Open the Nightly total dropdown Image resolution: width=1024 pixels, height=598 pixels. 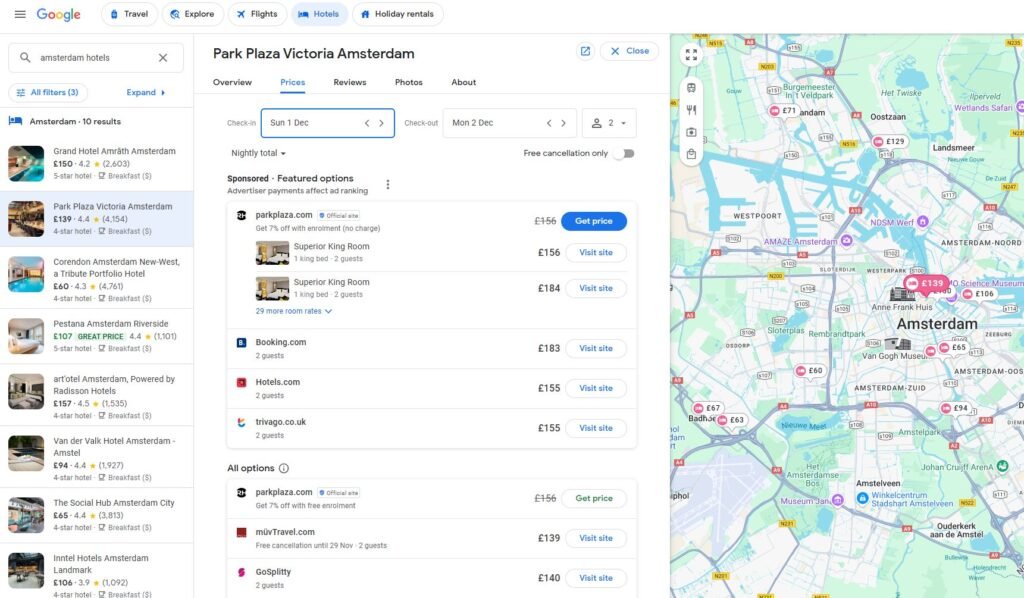(258, 153)
